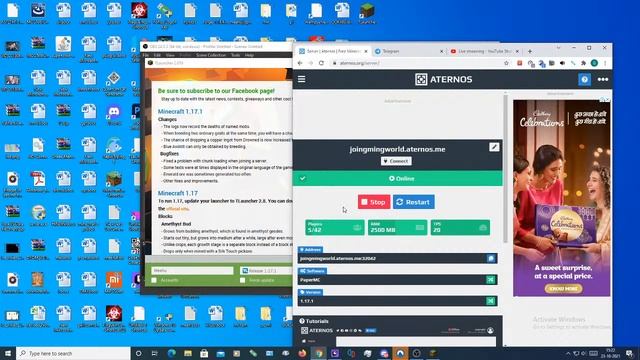Switch to the Server Aternos tab
This screenshot has height=360, width=640.
click(x=333, y=51)
